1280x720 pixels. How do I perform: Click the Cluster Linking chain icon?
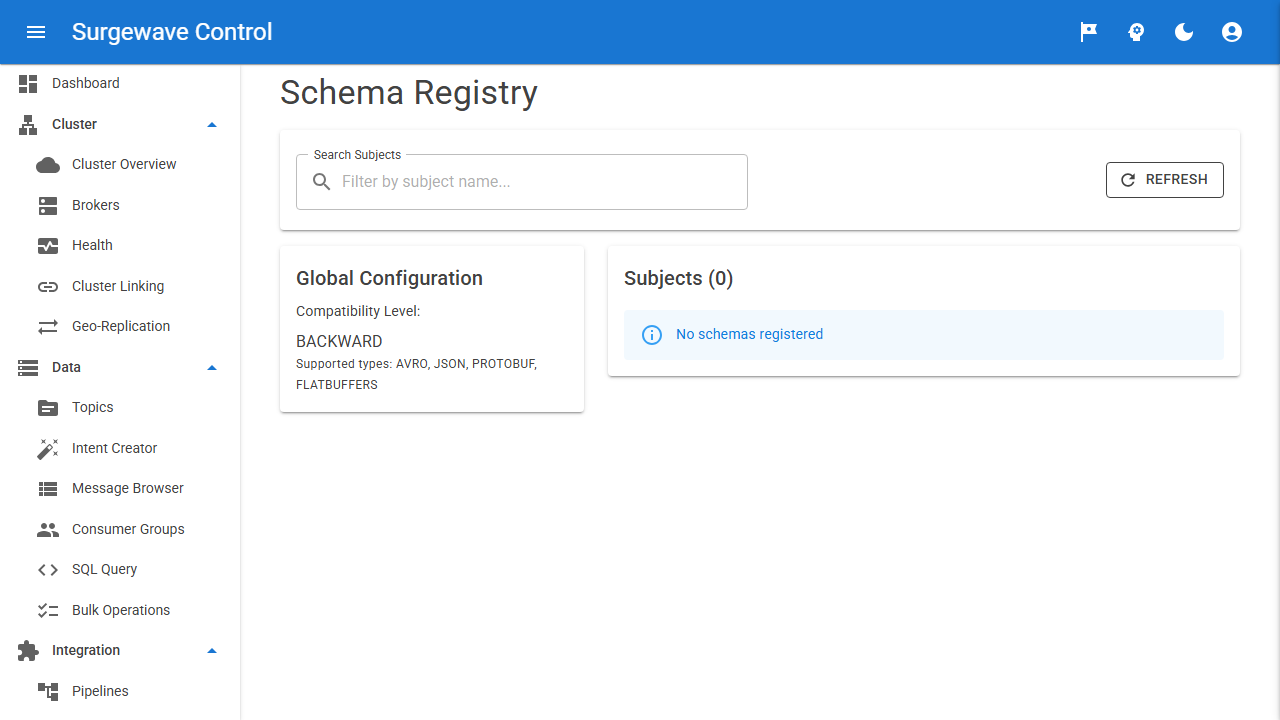[48, 286]
